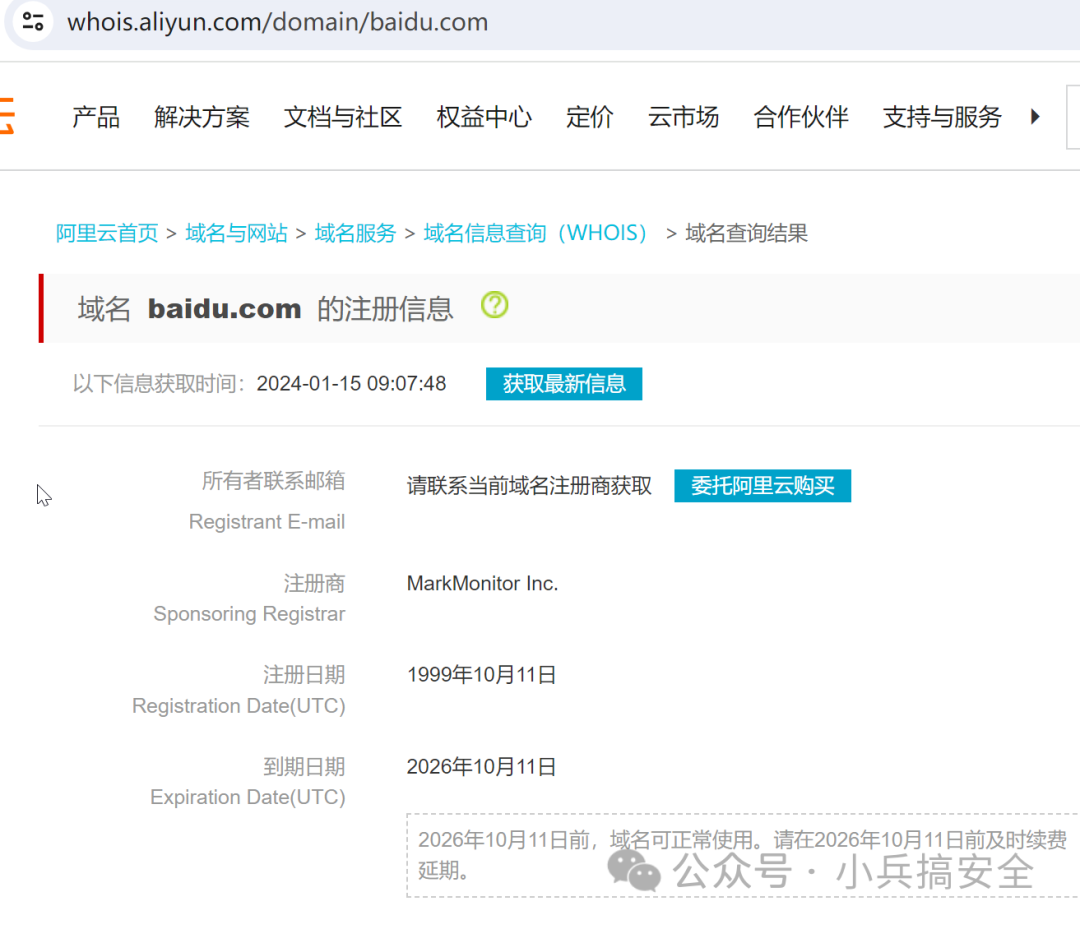Select registration date 1999年10月11日
Screen dimensions: 1080x929
coord(481,675)
